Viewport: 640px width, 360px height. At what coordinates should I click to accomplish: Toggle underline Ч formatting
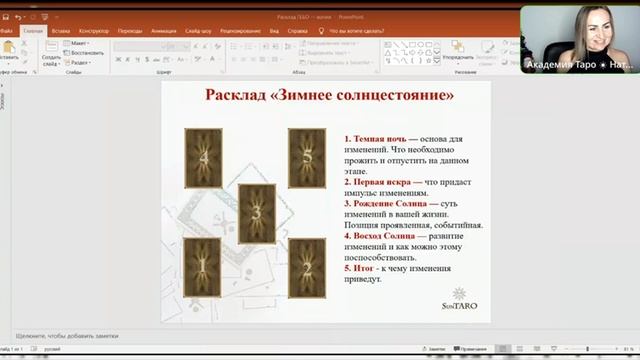pos(137,60)
